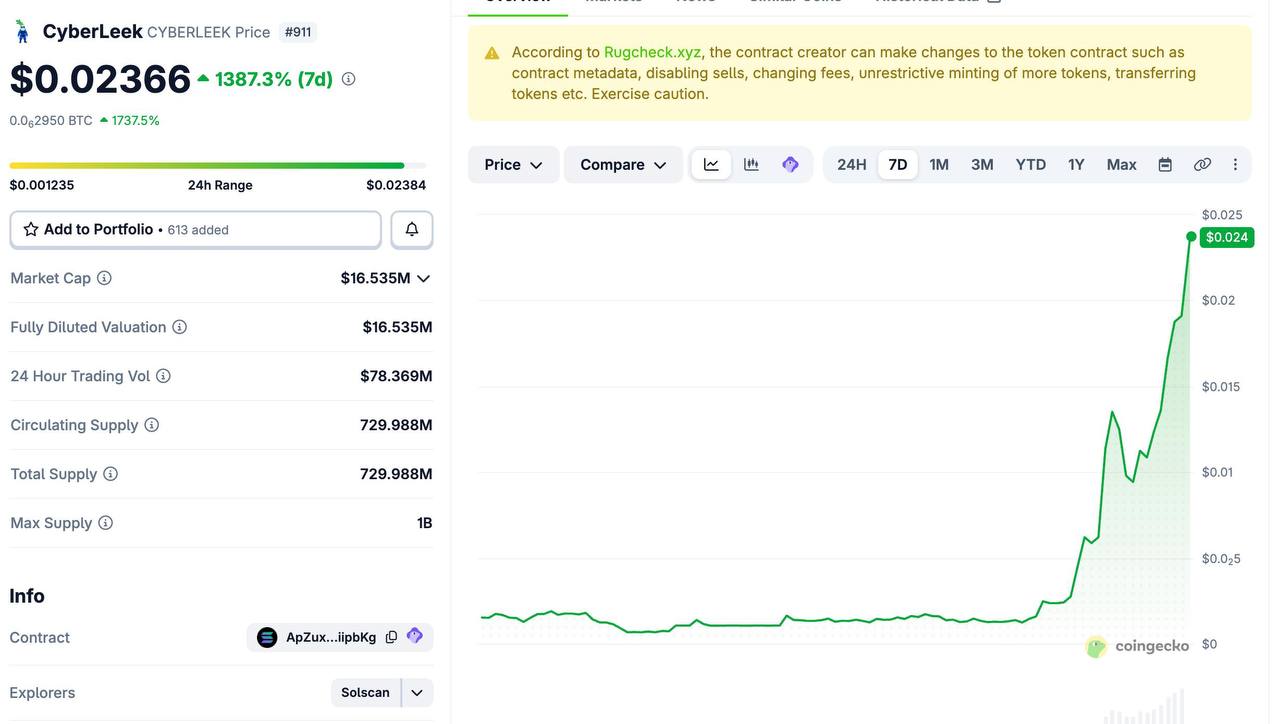Click the 24h Range progress bar
This screenshot has width=1280, height=724.
(218, 166)
